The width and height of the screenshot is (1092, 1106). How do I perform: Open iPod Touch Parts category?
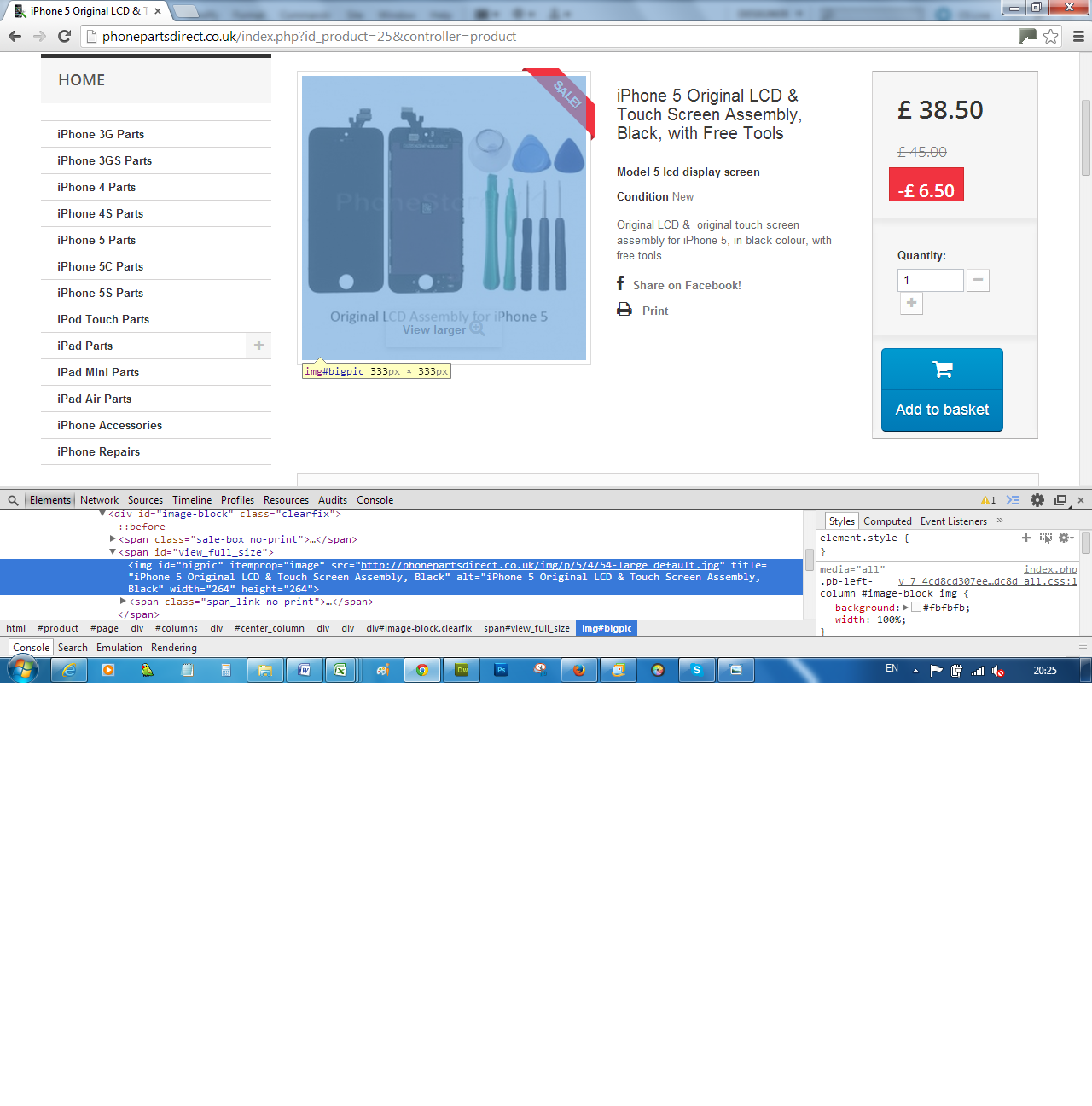(103, 319)
